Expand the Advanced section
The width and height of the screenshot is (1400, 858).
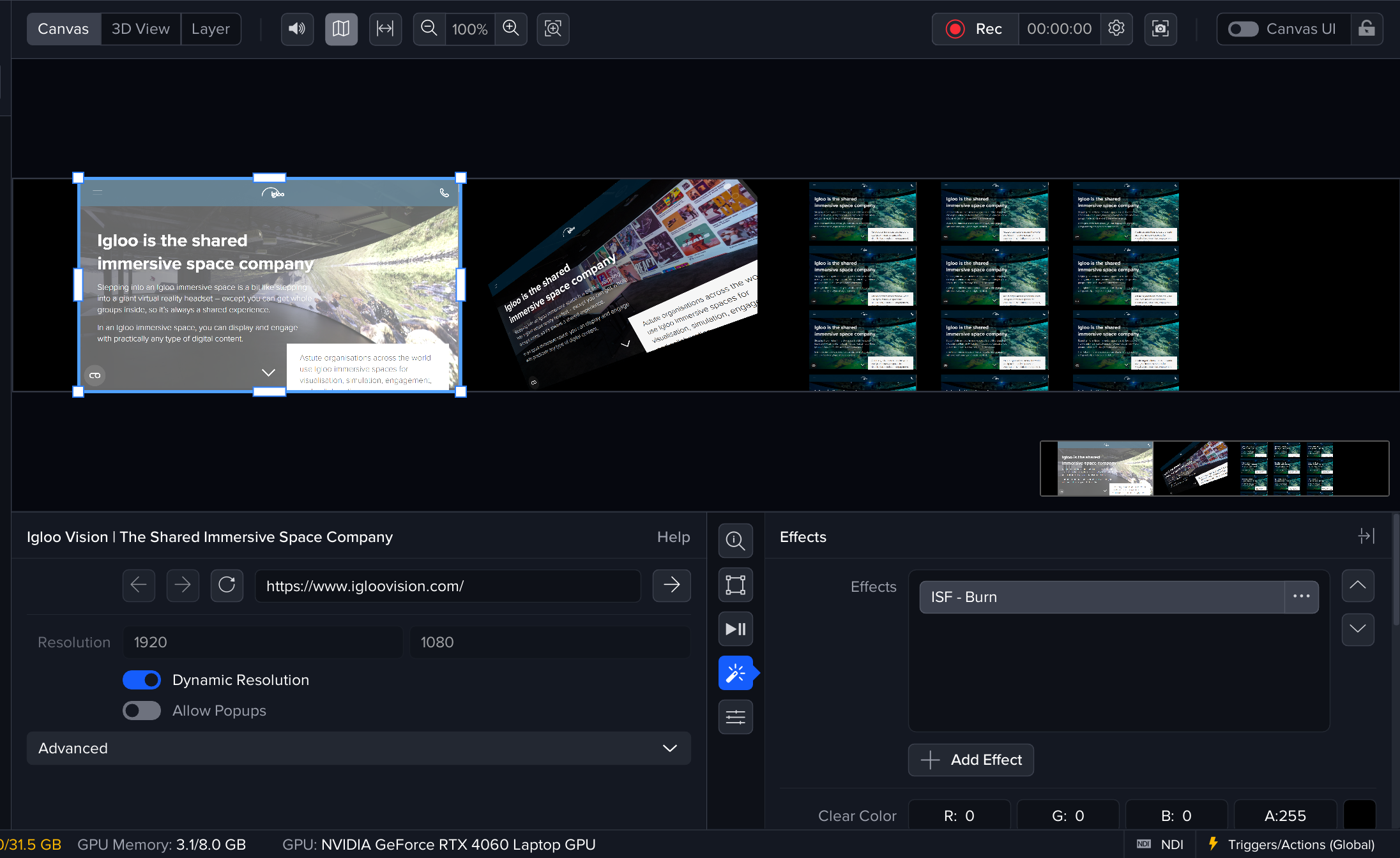click(359, 748)
